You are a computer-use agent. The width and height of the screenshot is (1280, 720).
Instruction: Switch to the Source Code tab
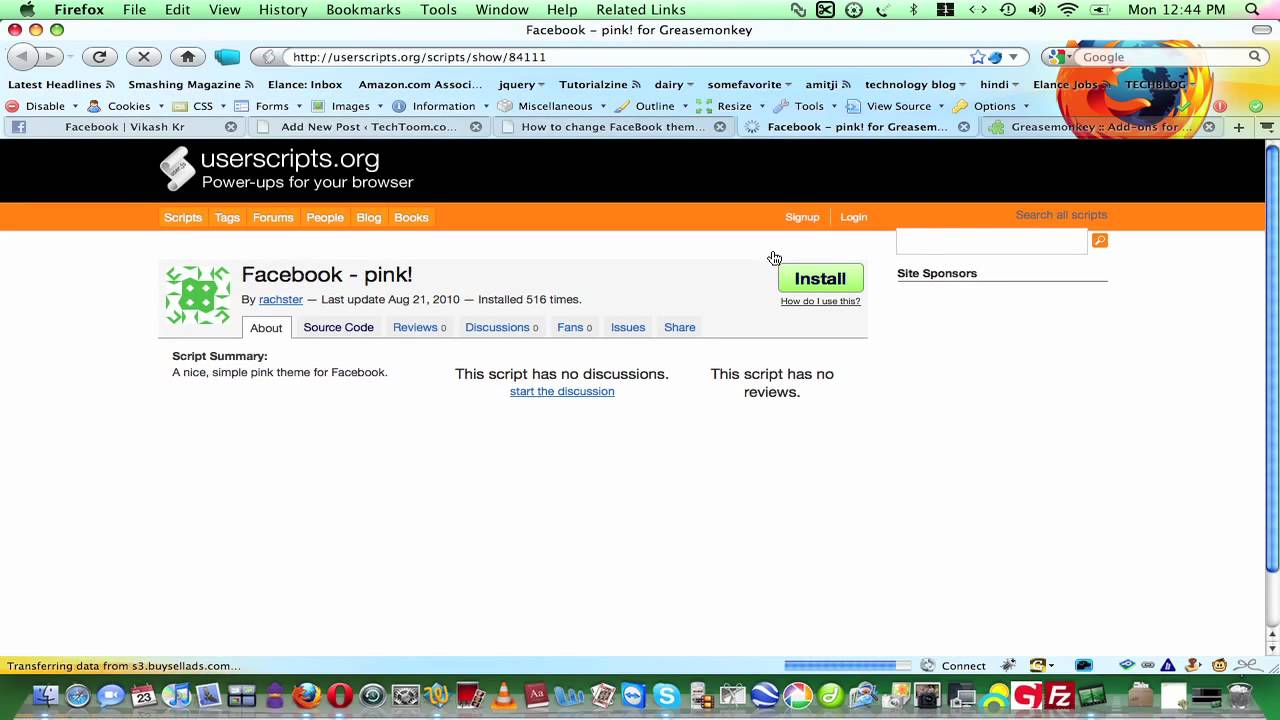click(x=338, y=327)
